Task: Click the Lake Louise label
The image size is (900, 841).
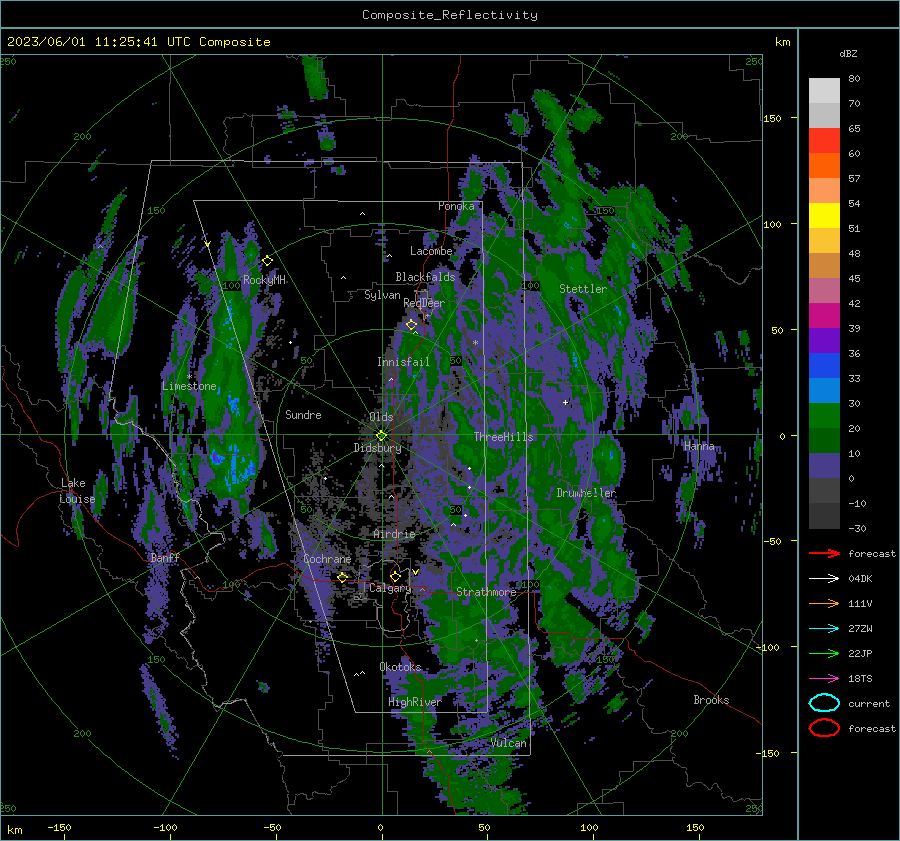Action: click(x=77, y=491)
